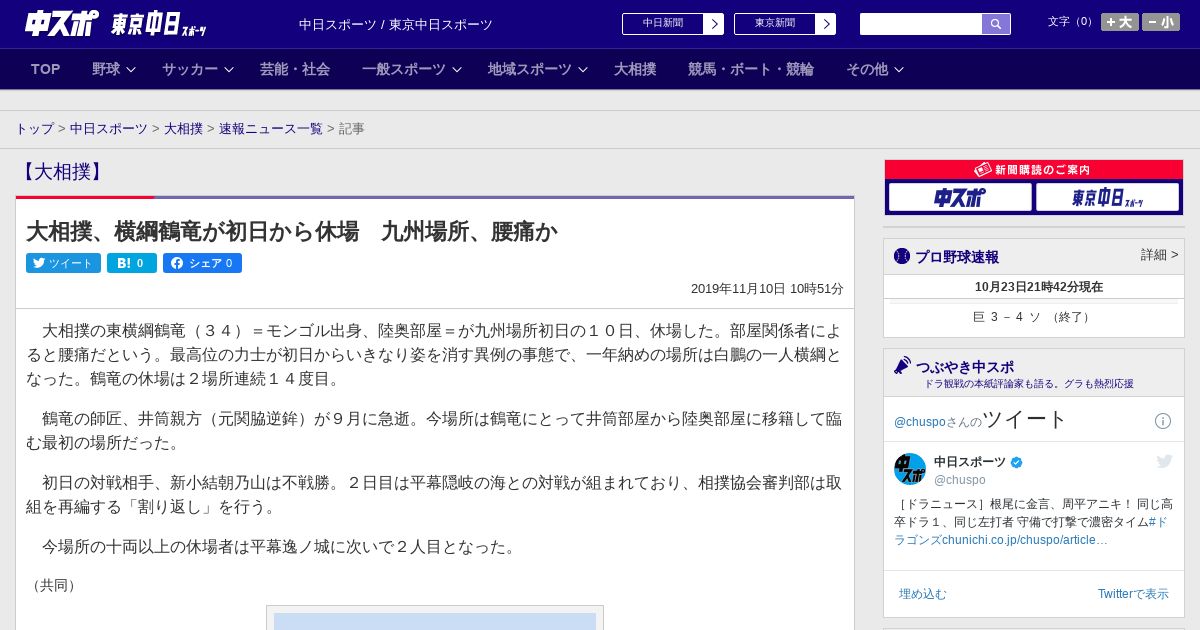Click 中日スポーツ breadcrumb link
Image resolution: width=1200 pixels, height=630 pixels.
tap(109, 129)
